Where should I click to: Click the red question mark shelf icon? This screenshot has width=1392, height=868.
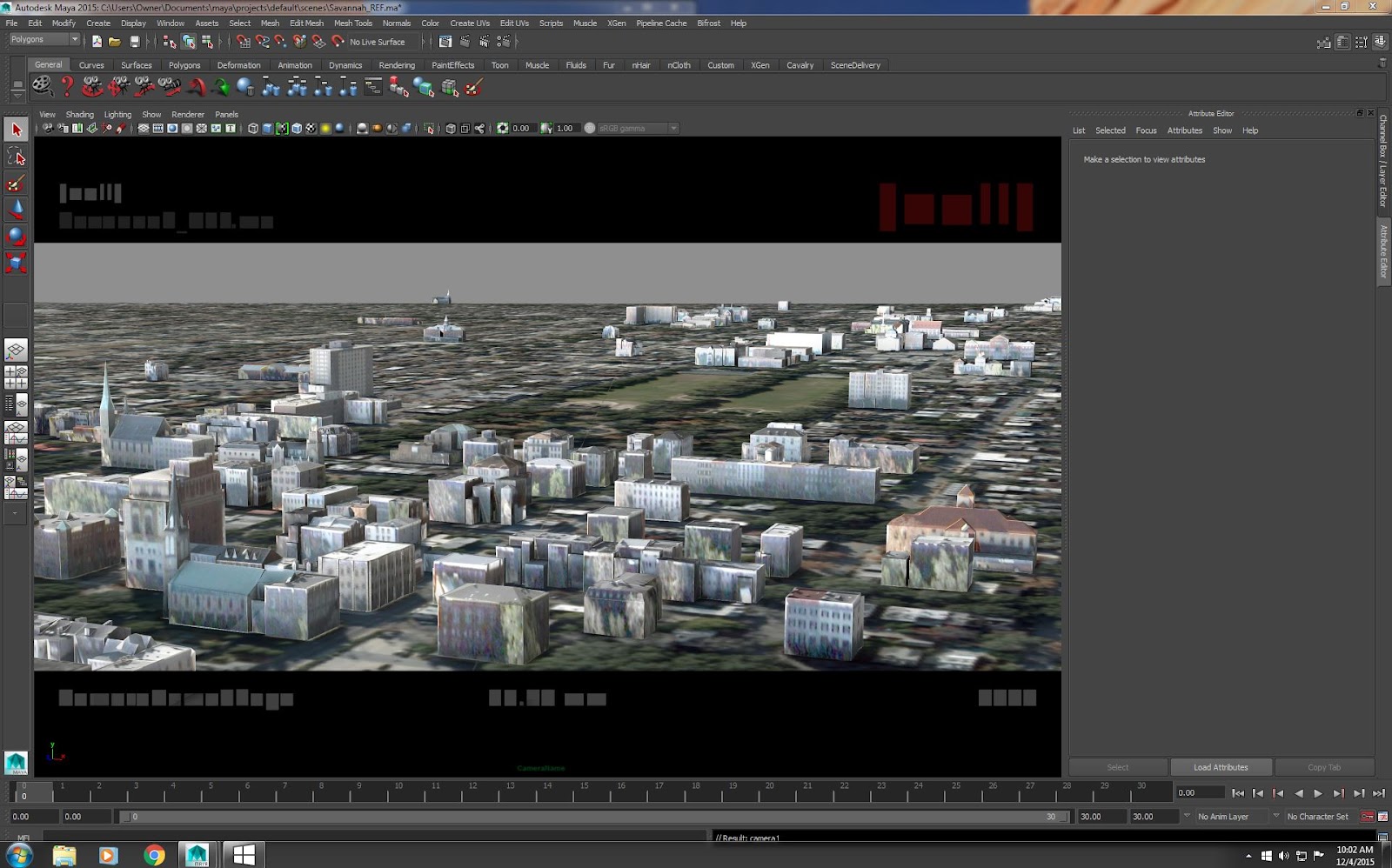point(67,86)
